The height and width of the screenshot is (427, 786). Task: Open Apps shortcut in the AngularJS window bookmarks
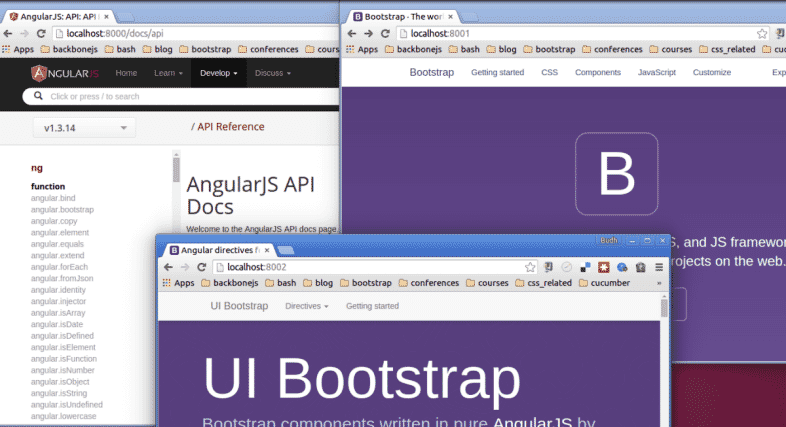[18, 50]
